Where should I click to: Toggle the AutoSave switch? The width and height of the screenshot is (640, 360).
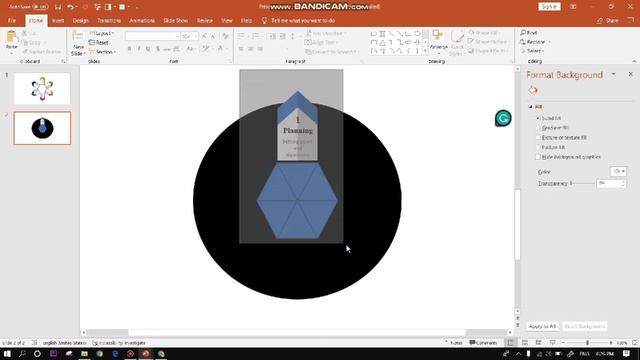(40, 7)
